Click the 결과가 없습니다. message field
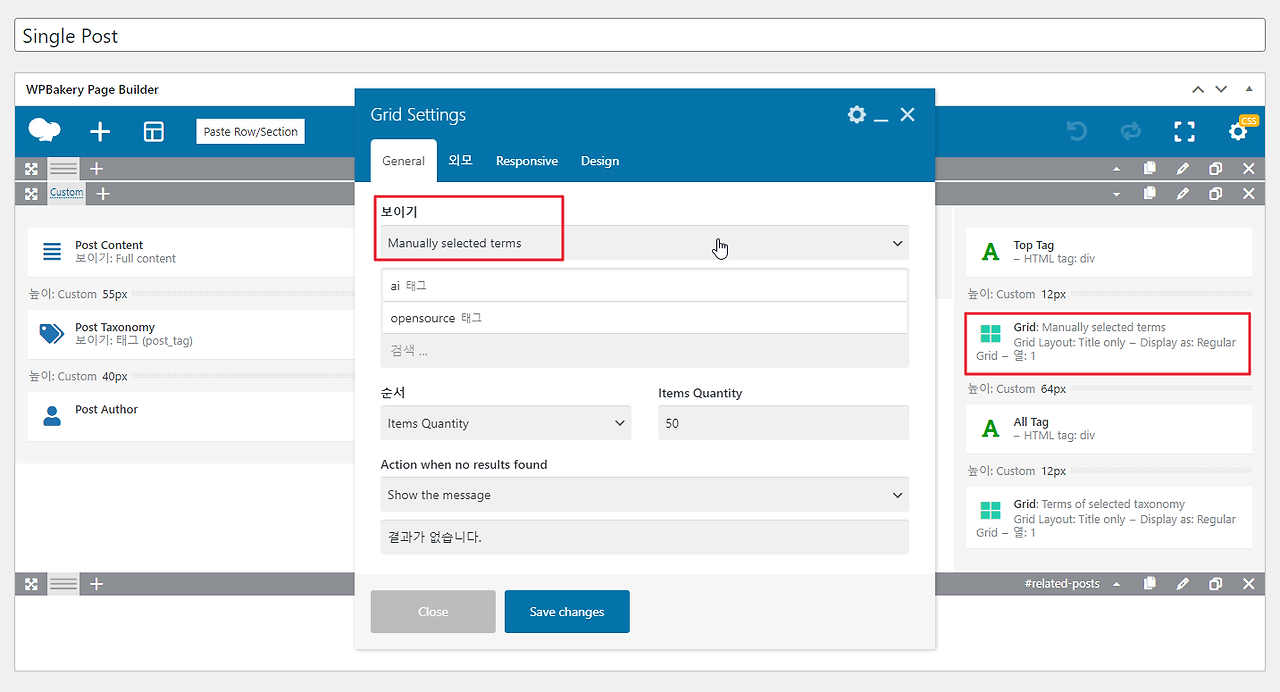The width and height of the screenshot is (1280, 692). tap(645, 537)
